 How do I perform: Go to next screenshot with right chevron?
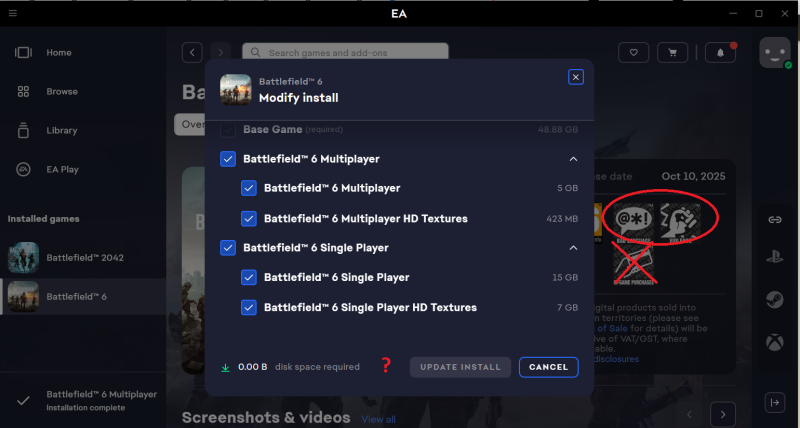click(x=722, y=414)
